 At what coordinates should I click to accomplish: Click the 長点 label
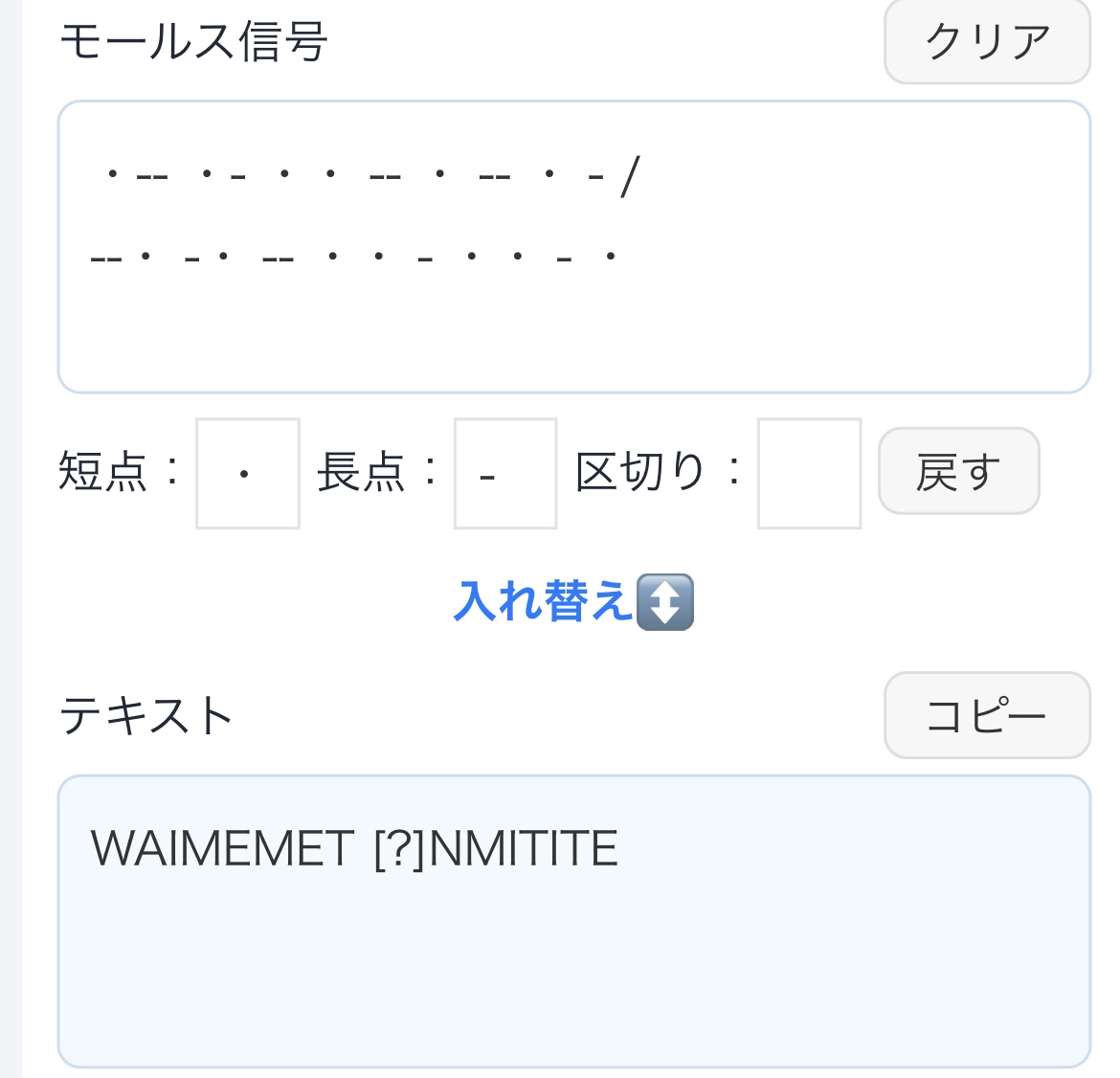click(362, 472)
